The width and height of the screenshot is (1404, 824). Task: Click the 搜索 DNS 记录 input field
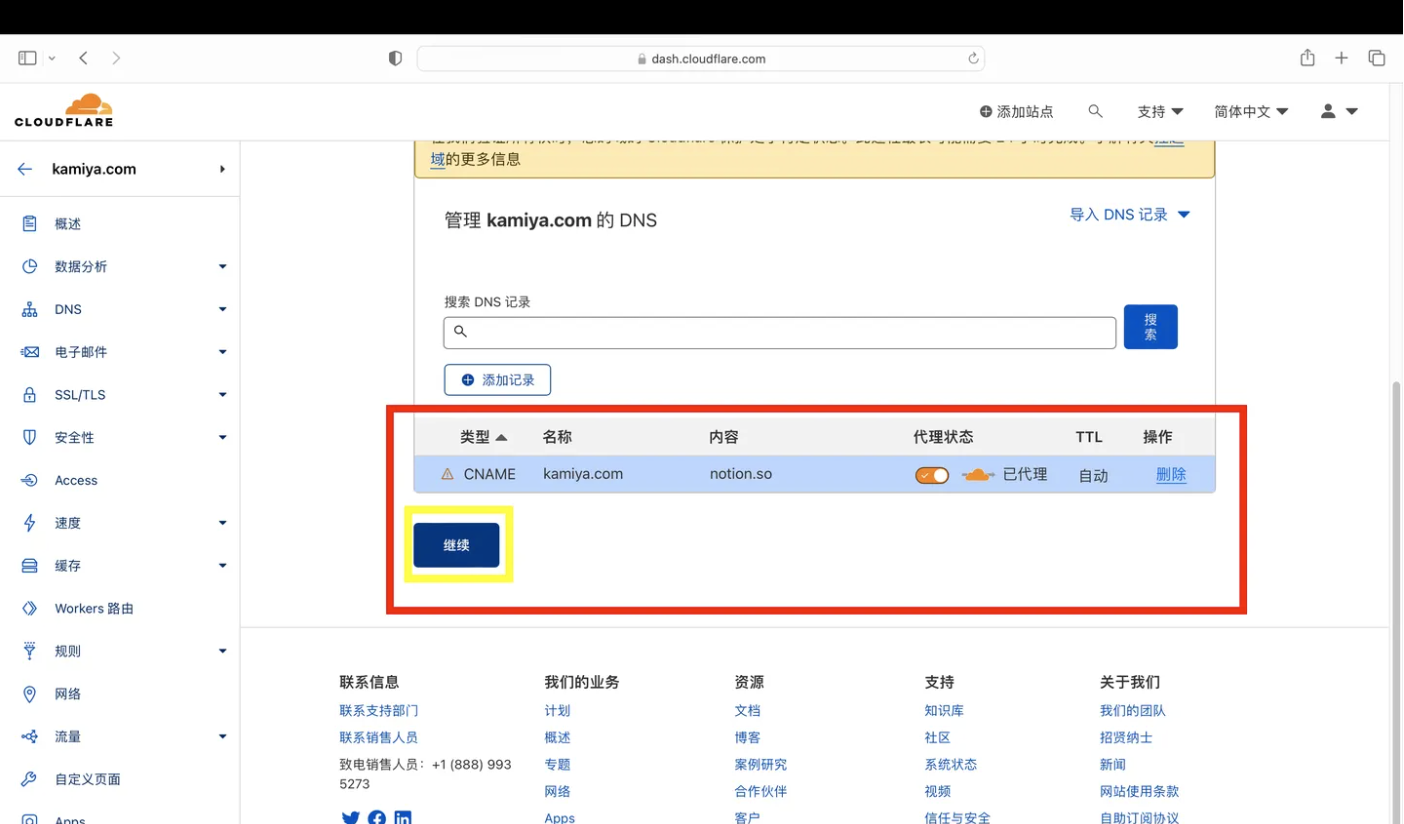point(779,332)
